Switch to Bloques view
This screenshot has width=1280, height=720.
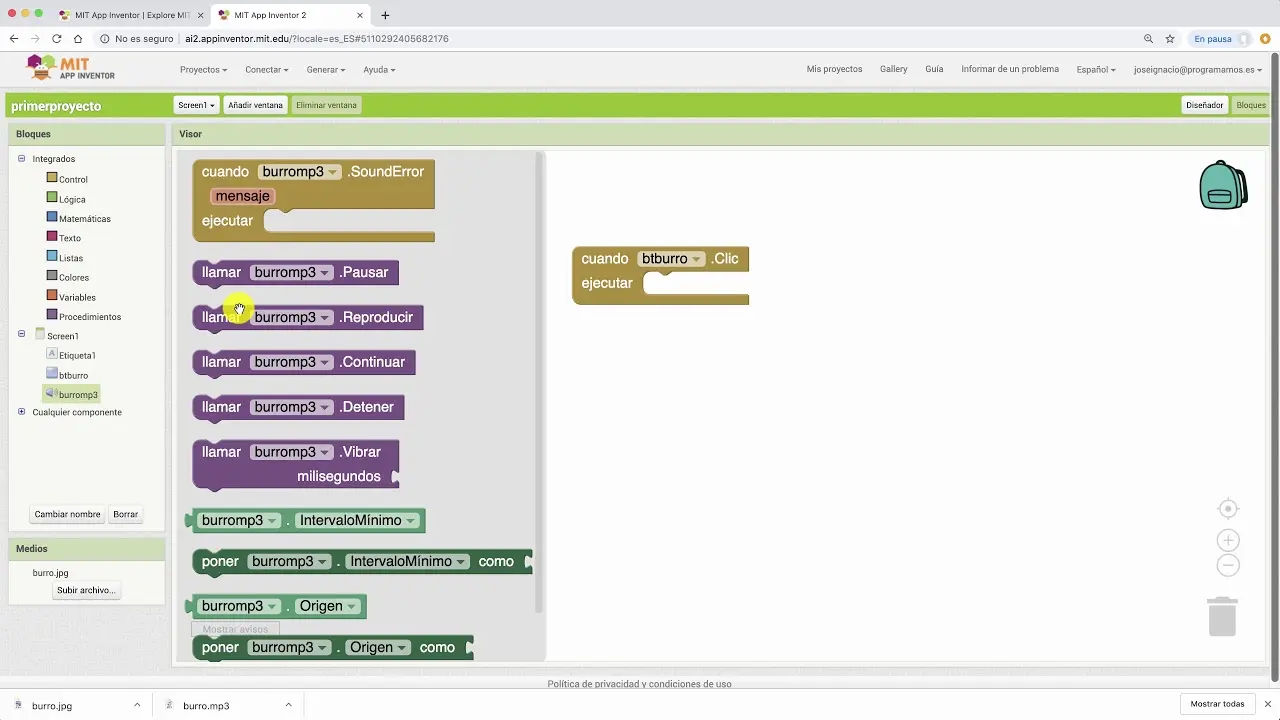tap(1251, 105)
